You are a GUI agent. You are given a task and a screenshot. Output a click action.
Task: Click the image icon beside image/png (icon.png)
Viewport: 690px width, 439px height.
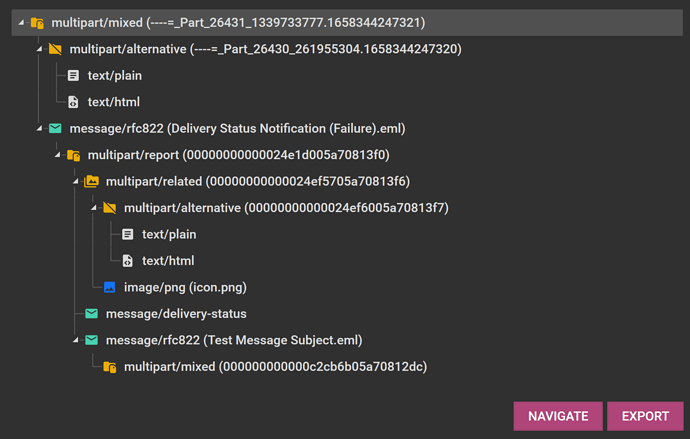pos(109,288)
